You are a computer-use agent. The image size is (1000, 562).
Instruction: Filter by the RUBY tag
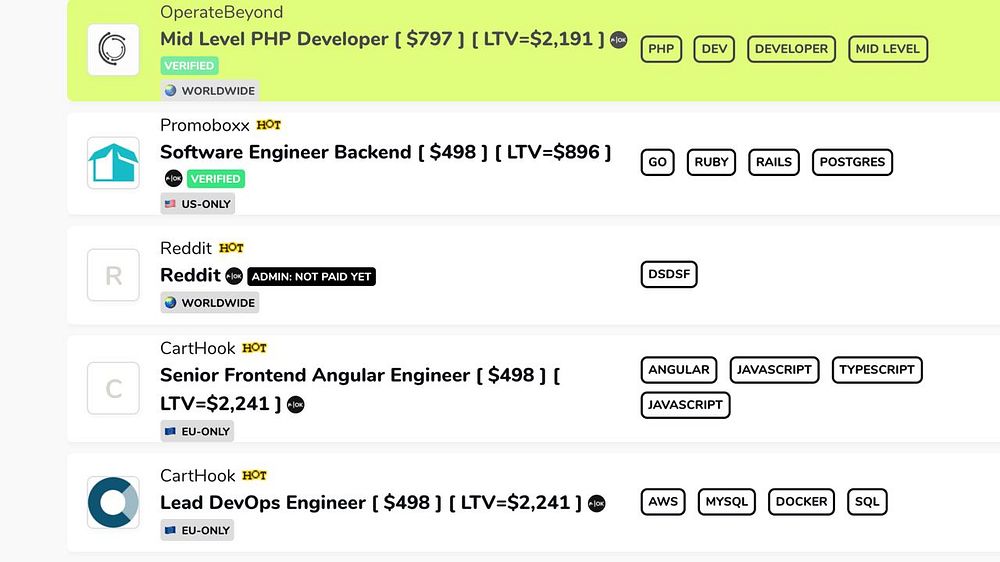pyautogui.click(x=711, y=162)
